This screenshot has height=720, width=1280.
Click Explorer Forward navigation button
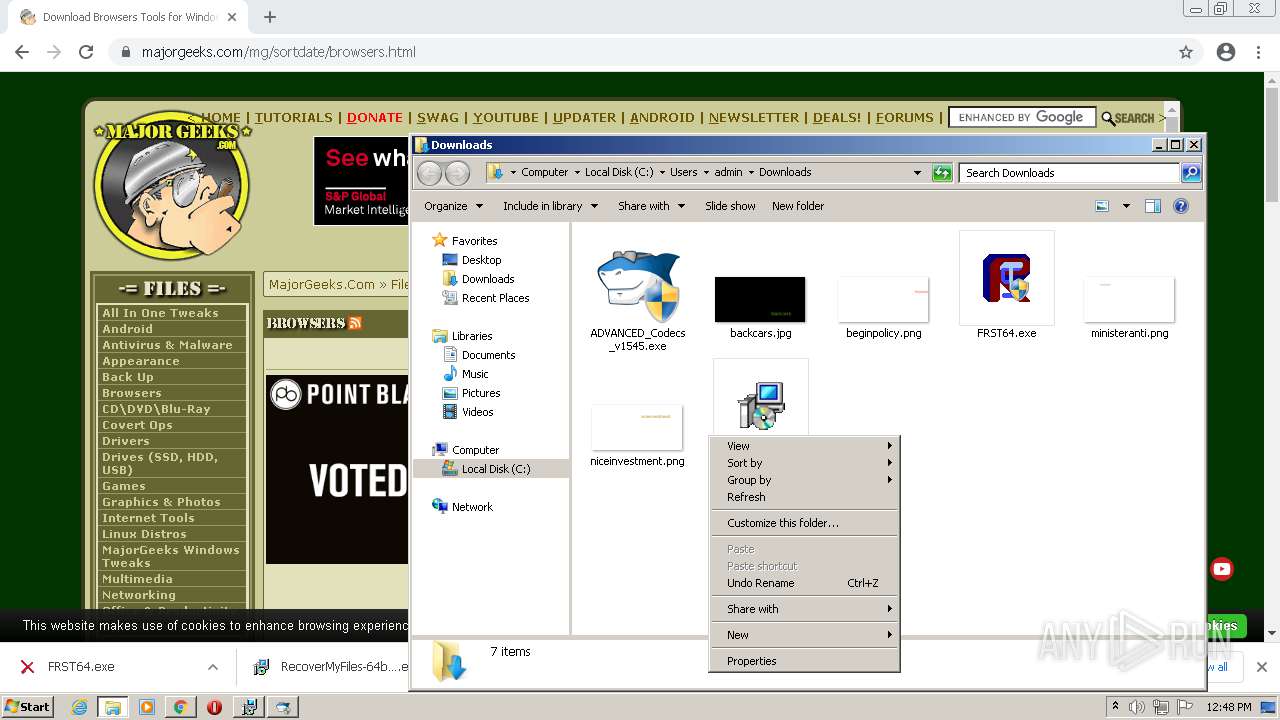coord(457,173)
